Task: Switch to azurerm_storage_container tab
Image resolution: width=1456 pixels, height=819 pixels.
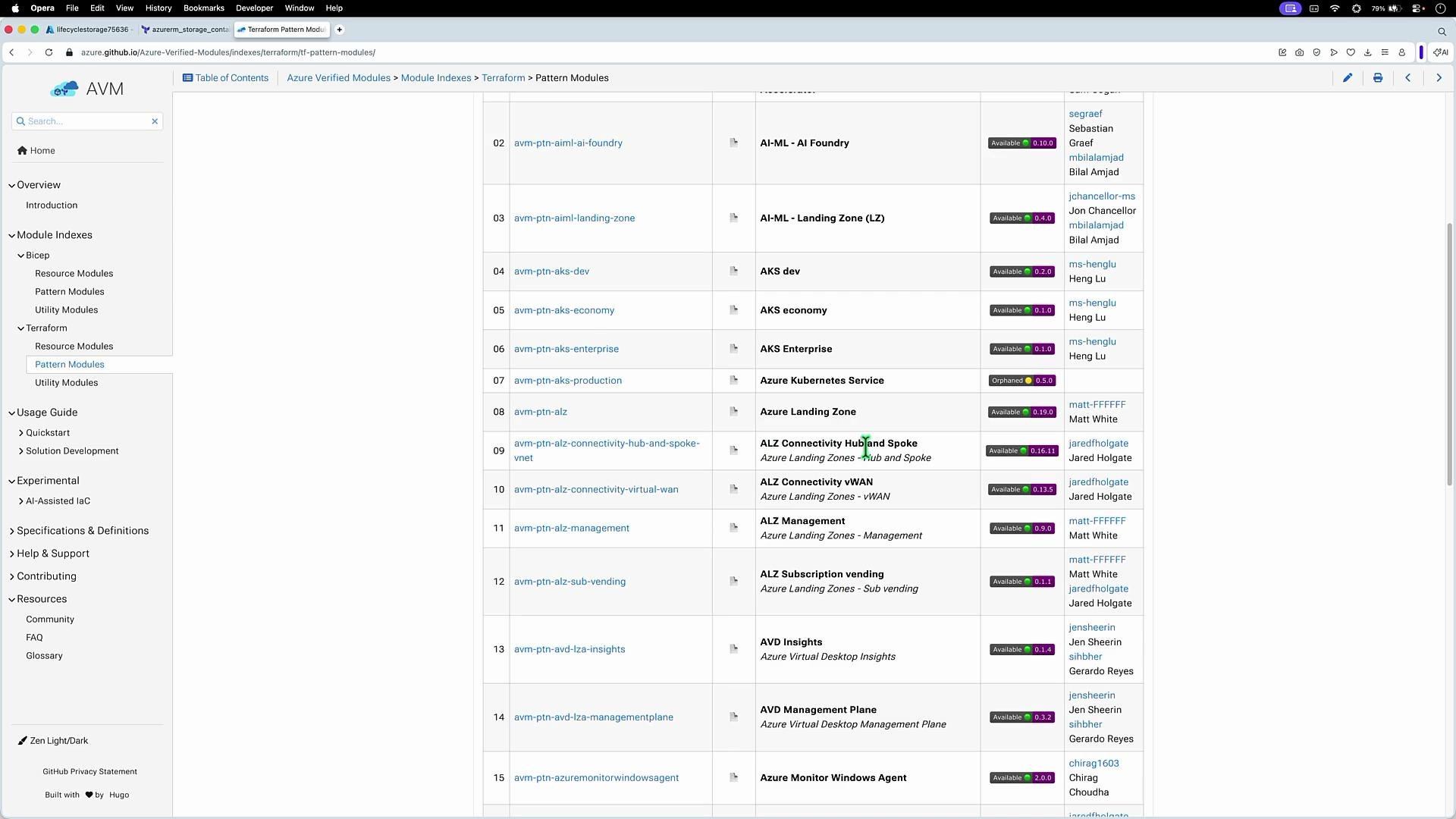Action: coord(185,30)
